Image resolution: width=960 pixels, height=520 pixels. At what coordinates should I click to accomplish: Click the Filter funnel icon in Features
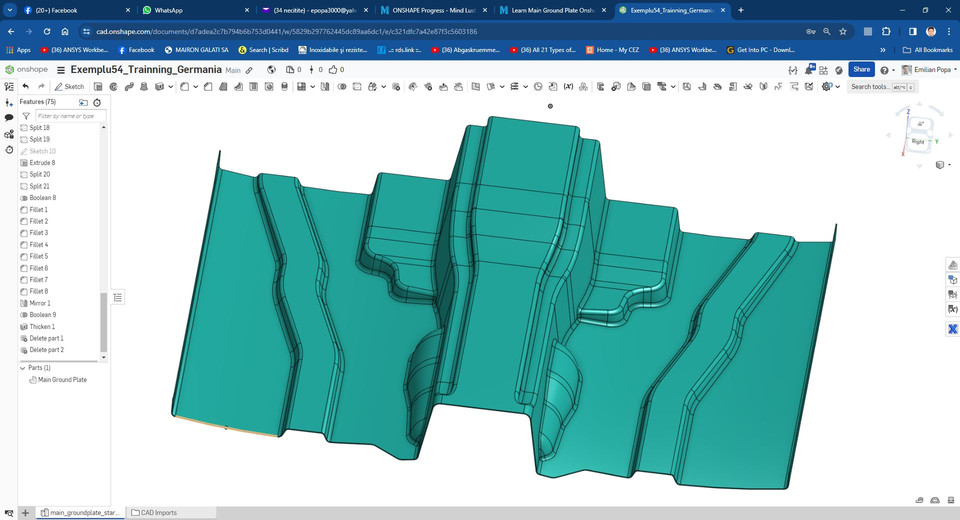(x=26, y=116)
